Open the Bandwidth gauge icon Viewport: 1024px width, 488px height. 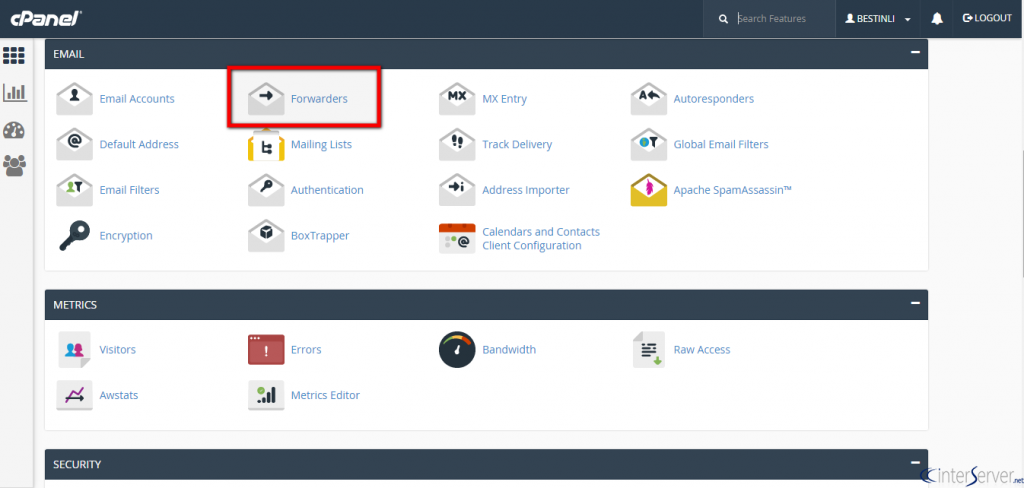click(x=457, y=350)
